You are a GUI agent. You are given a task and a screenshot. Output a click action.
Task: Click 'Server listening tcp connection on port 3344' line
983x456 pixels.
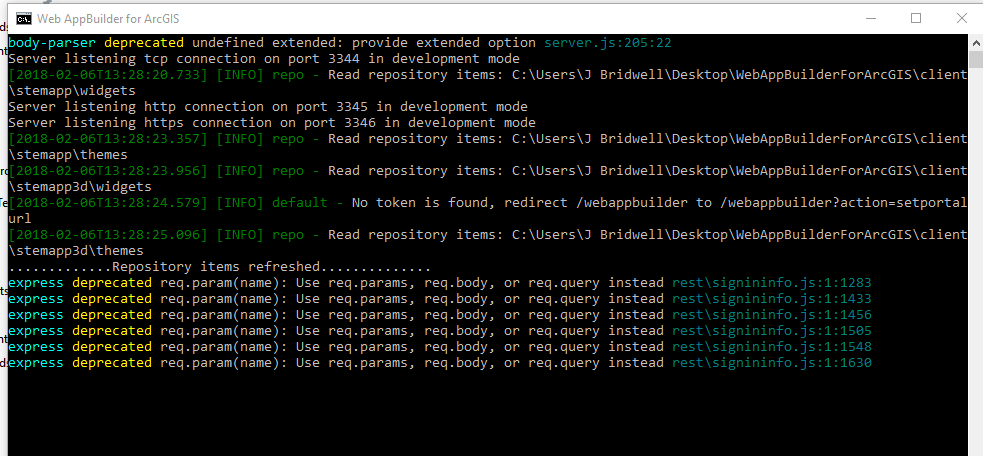264,59
